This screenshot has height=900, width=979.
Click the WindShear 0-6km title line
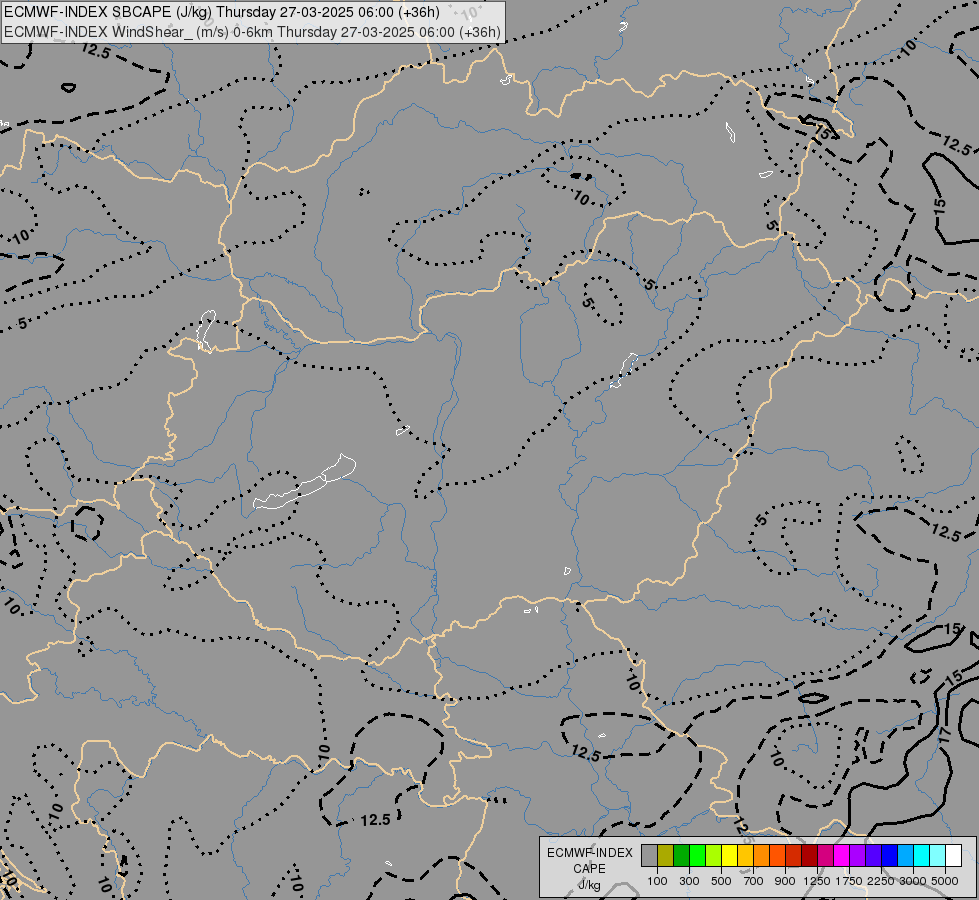(x=252, y=32)
